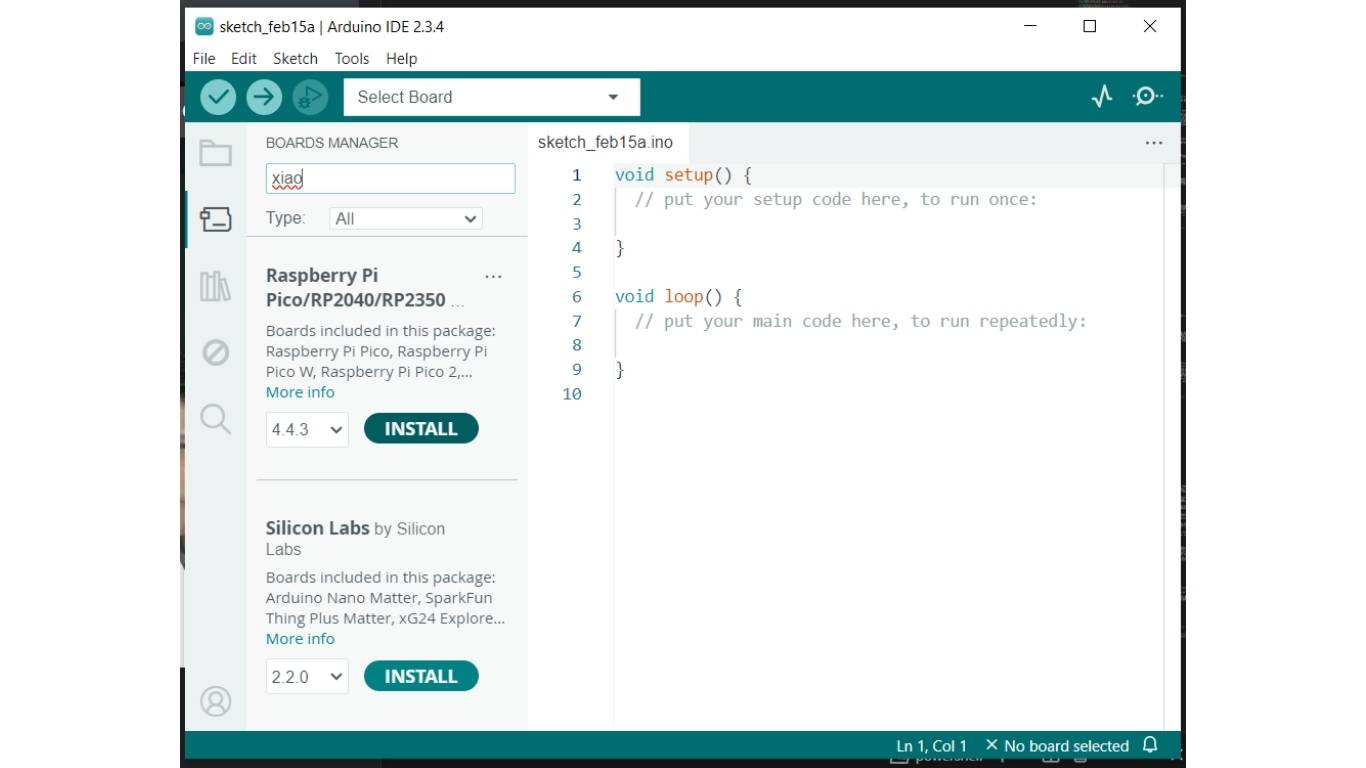This screenshot has height=768, width=1366.
Task: Toggle the Boards Manager sidebar icon
Action: pos(216,219)
